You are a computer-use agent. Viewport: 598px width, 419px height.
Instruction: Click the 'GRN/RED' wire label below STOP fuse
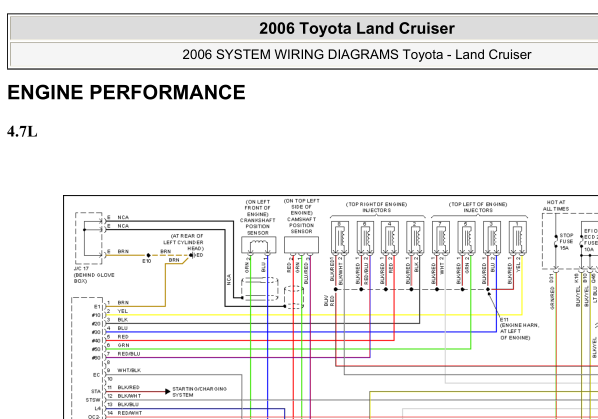[x=552, y=298]
